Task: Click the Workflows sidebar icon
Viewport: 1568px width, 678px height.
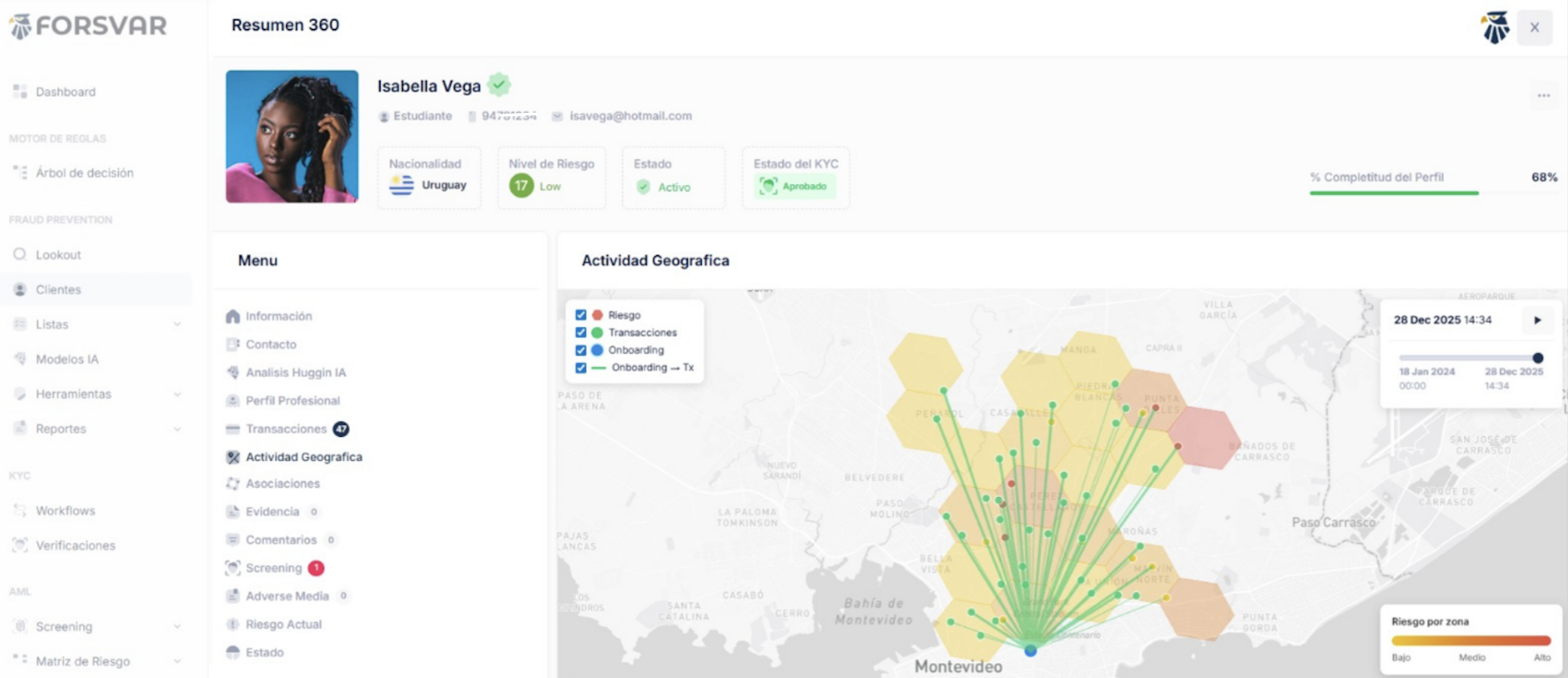Action: 19,510
